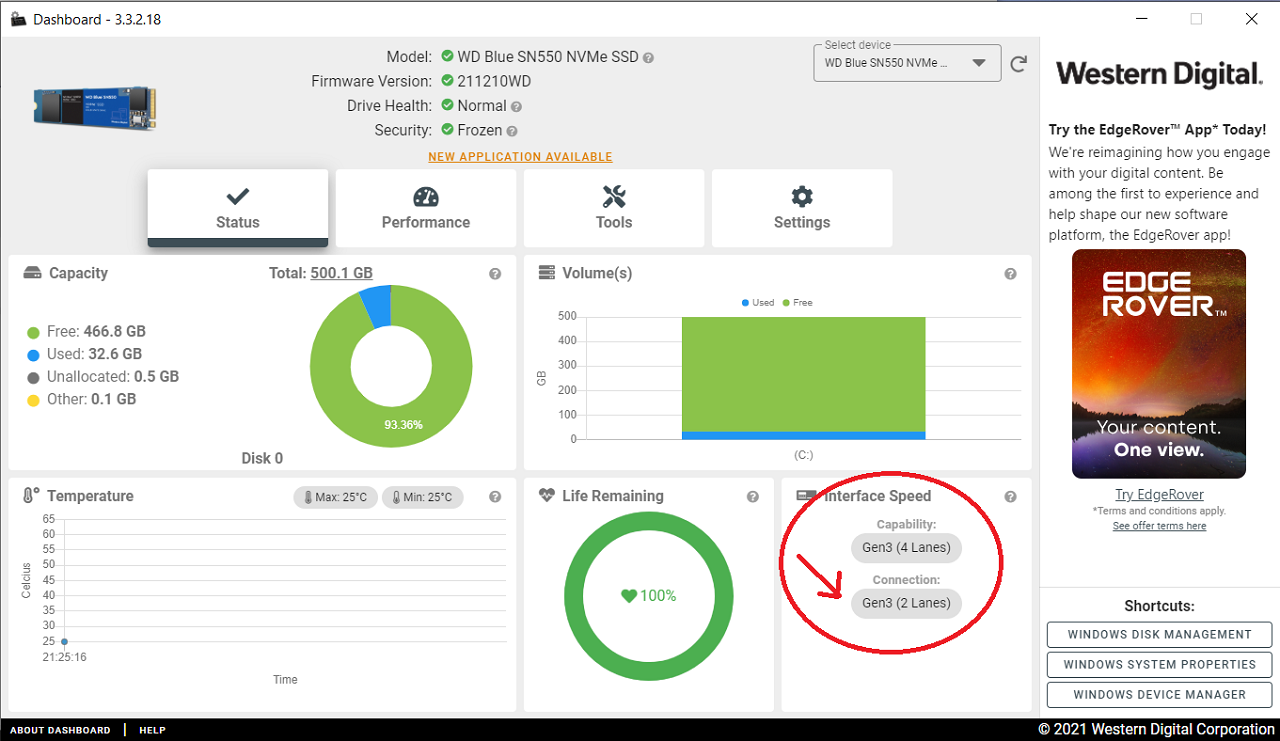Open Windows Device Manager shortcut

(x=1160, y=695)
